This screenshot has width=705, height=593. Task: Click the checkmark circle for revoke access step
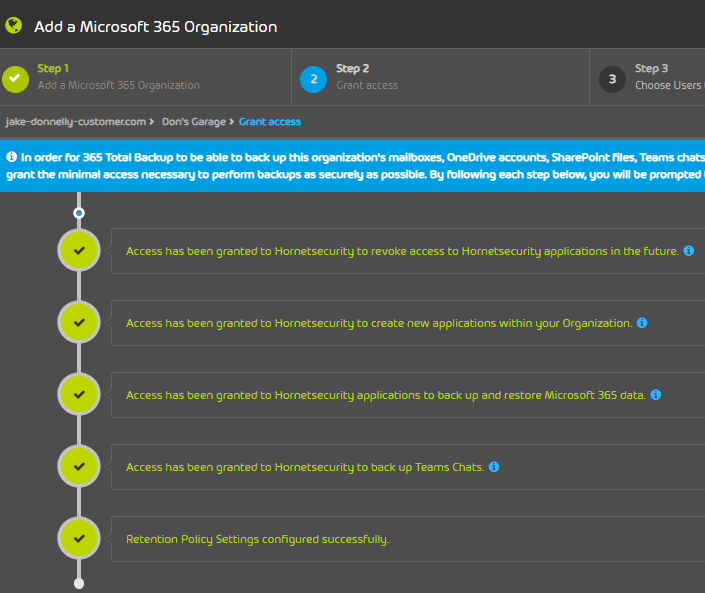79,250
